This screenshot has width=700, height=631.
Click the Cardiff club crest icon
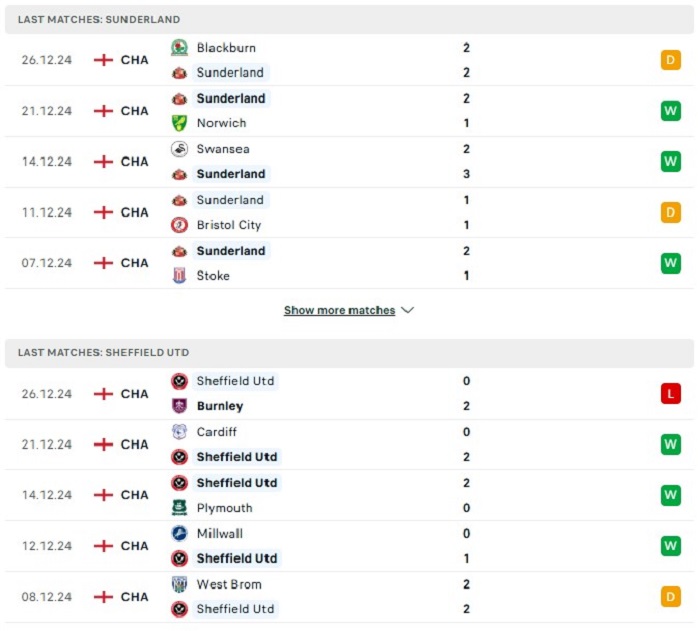pos(179,432)
